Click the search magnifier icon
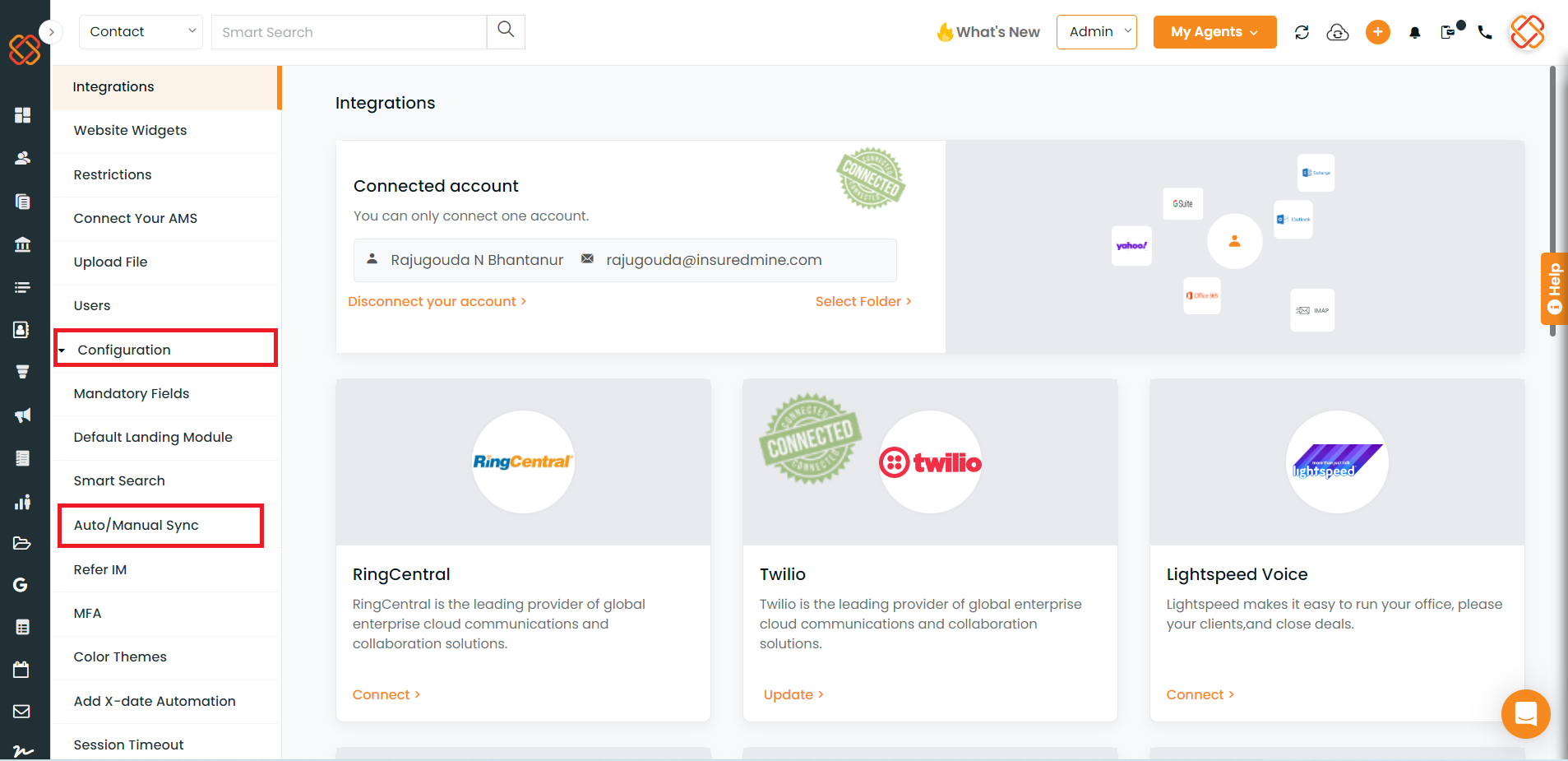 (x=506, y=30)
